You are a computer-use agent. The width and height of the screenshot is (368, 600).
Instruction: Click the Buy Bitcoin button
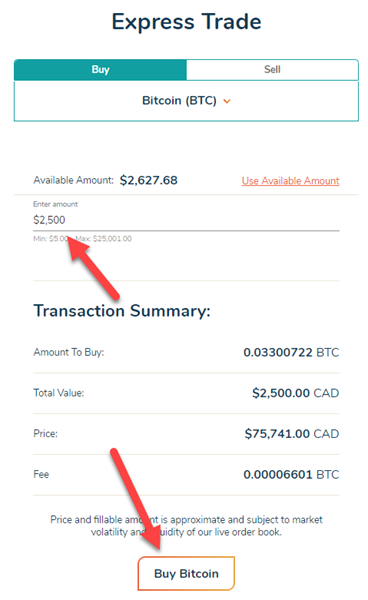(186, 573)
